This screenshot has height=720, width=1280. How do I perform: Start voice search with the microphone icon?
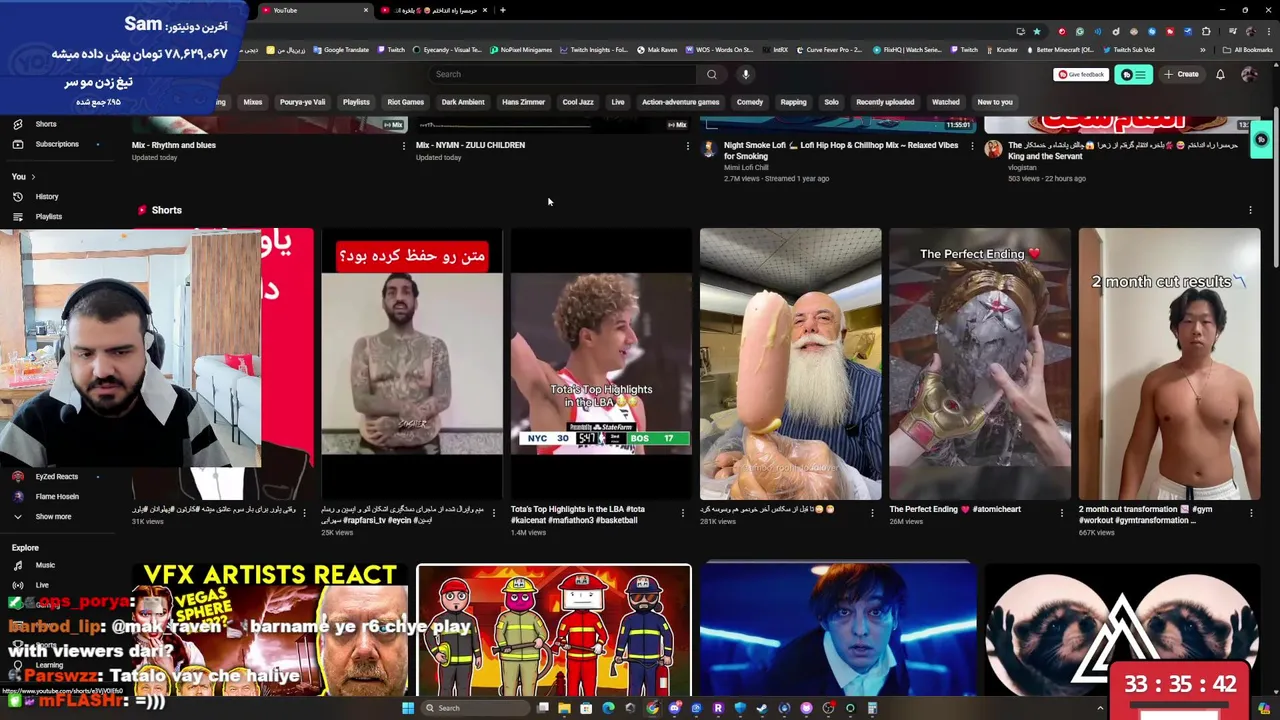tap(745, 74)
